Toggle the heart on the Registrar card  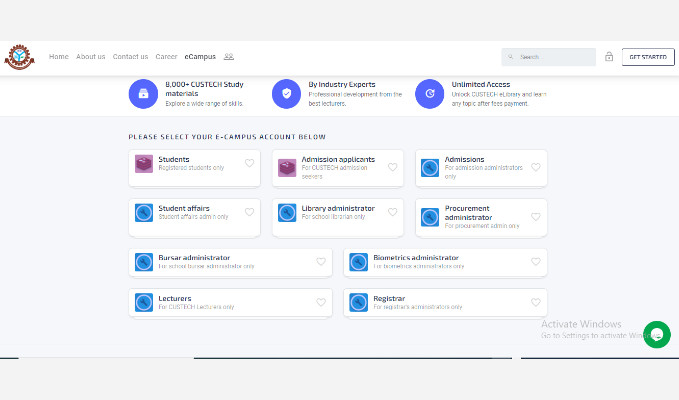[535, 302]
